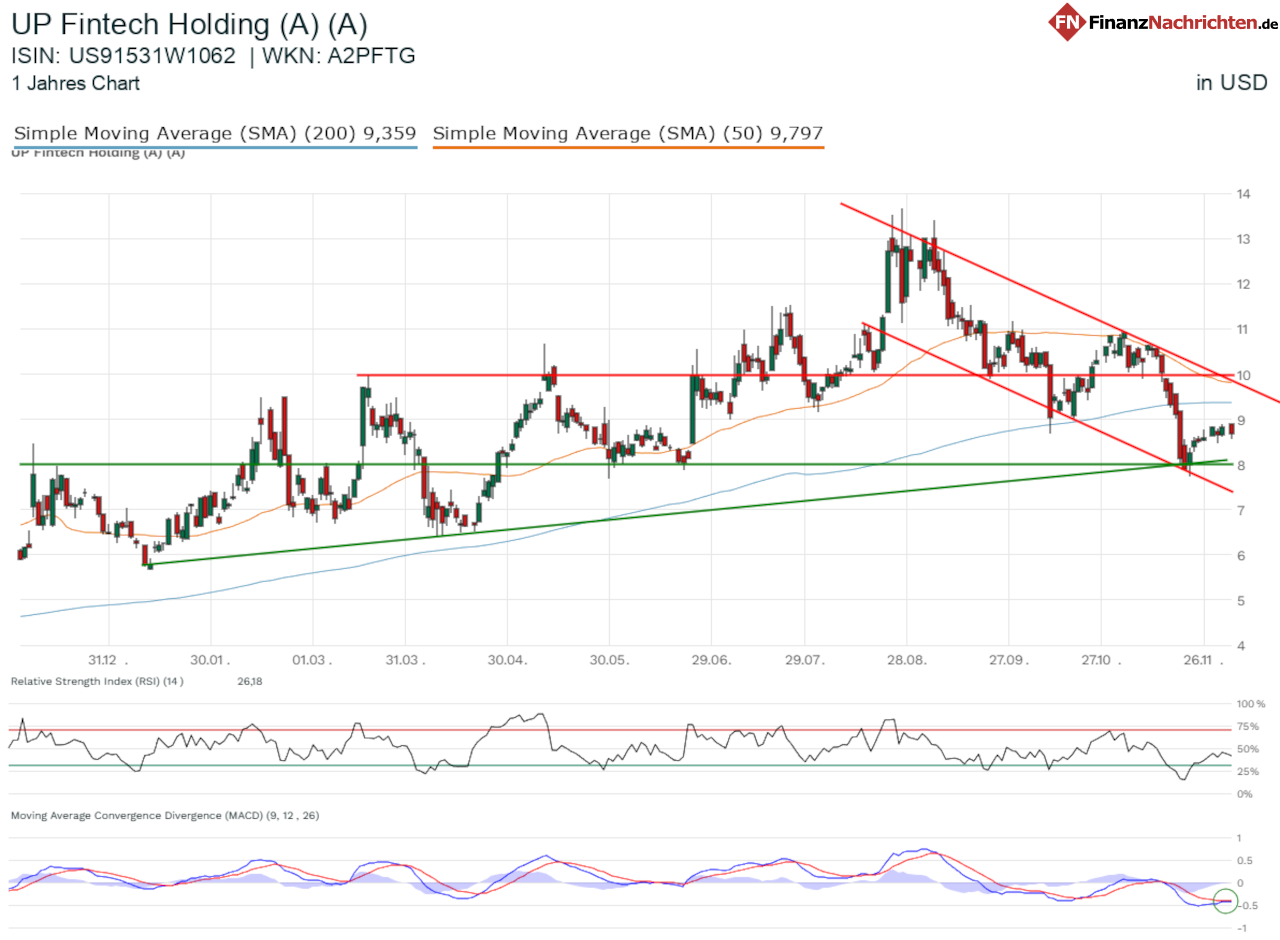Screen dimensions: 1280x940
Task: Select the SMA (200) indicator label
Action: [x=213, y=133]
